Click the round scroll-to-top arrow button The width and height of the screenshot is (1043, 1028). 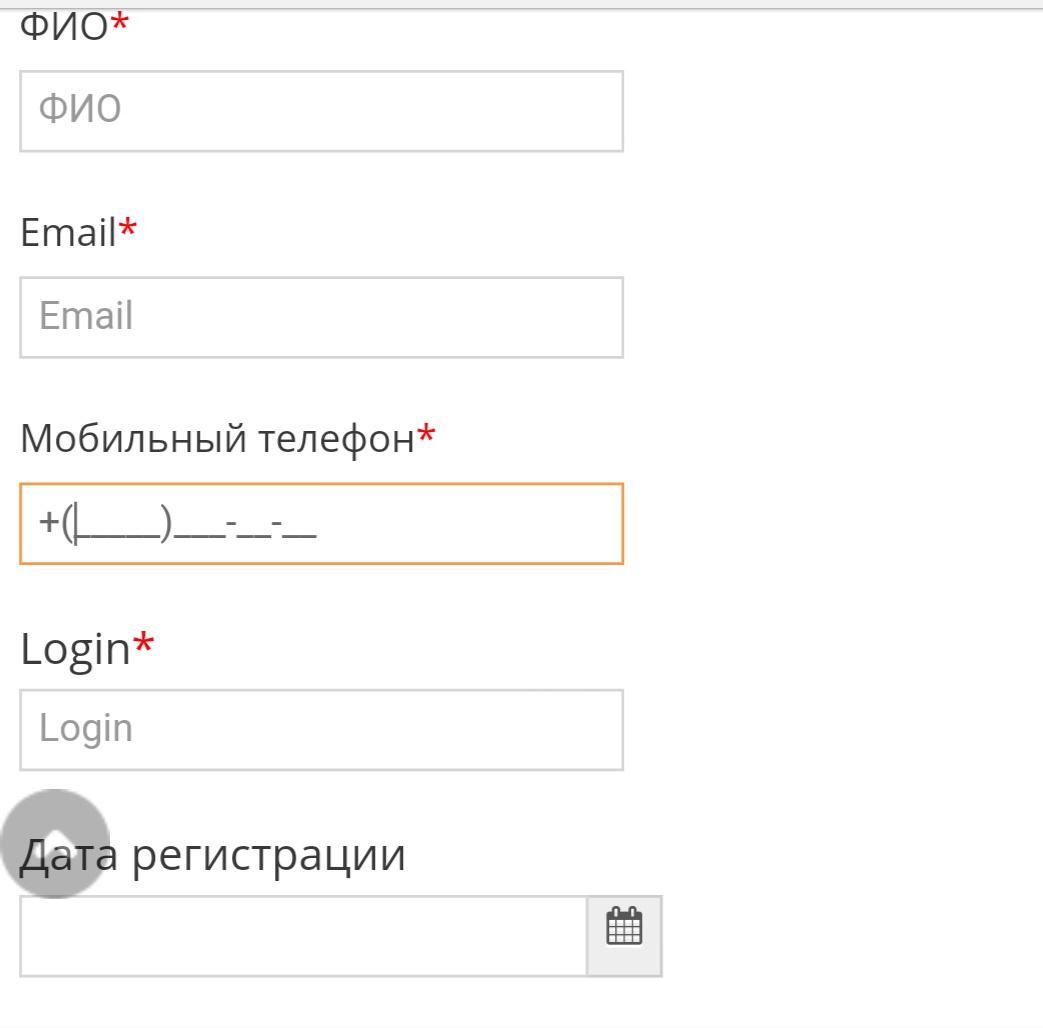click(x=55, y=843)
